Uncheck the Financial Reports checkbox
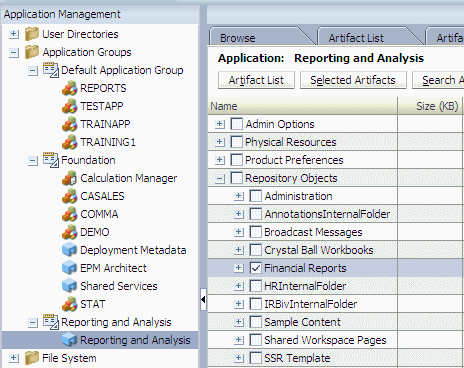This screenshot has width=464, height=368. 255,268
